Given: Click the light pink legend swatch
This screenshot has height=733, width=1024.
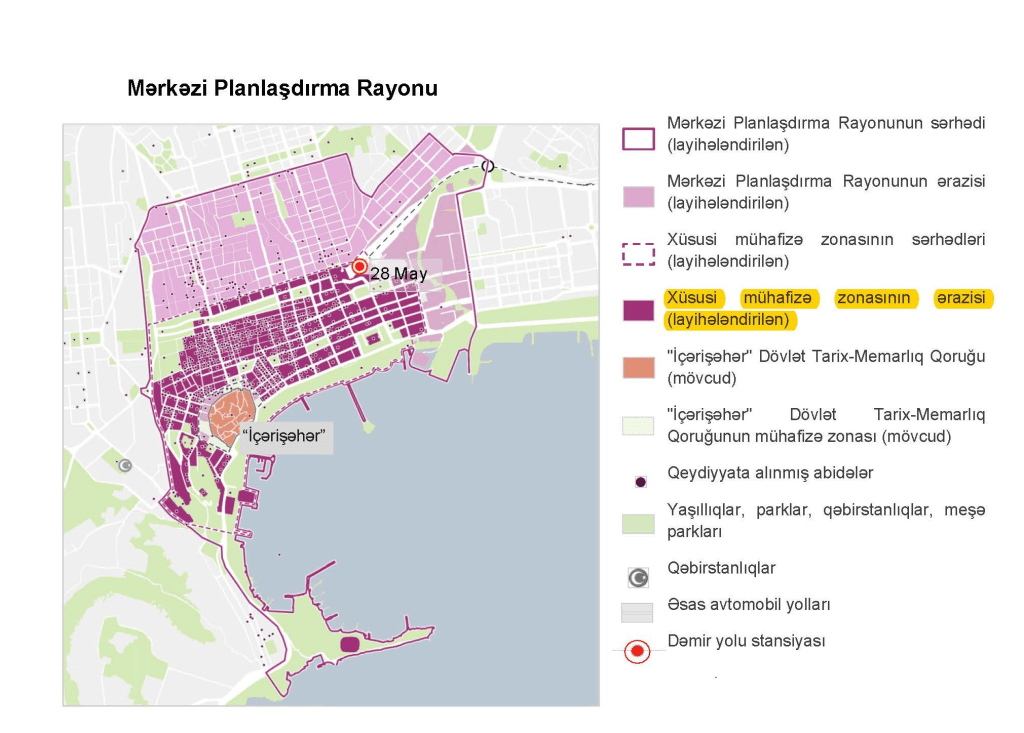Looking at the screenshot, I should 638,196.
